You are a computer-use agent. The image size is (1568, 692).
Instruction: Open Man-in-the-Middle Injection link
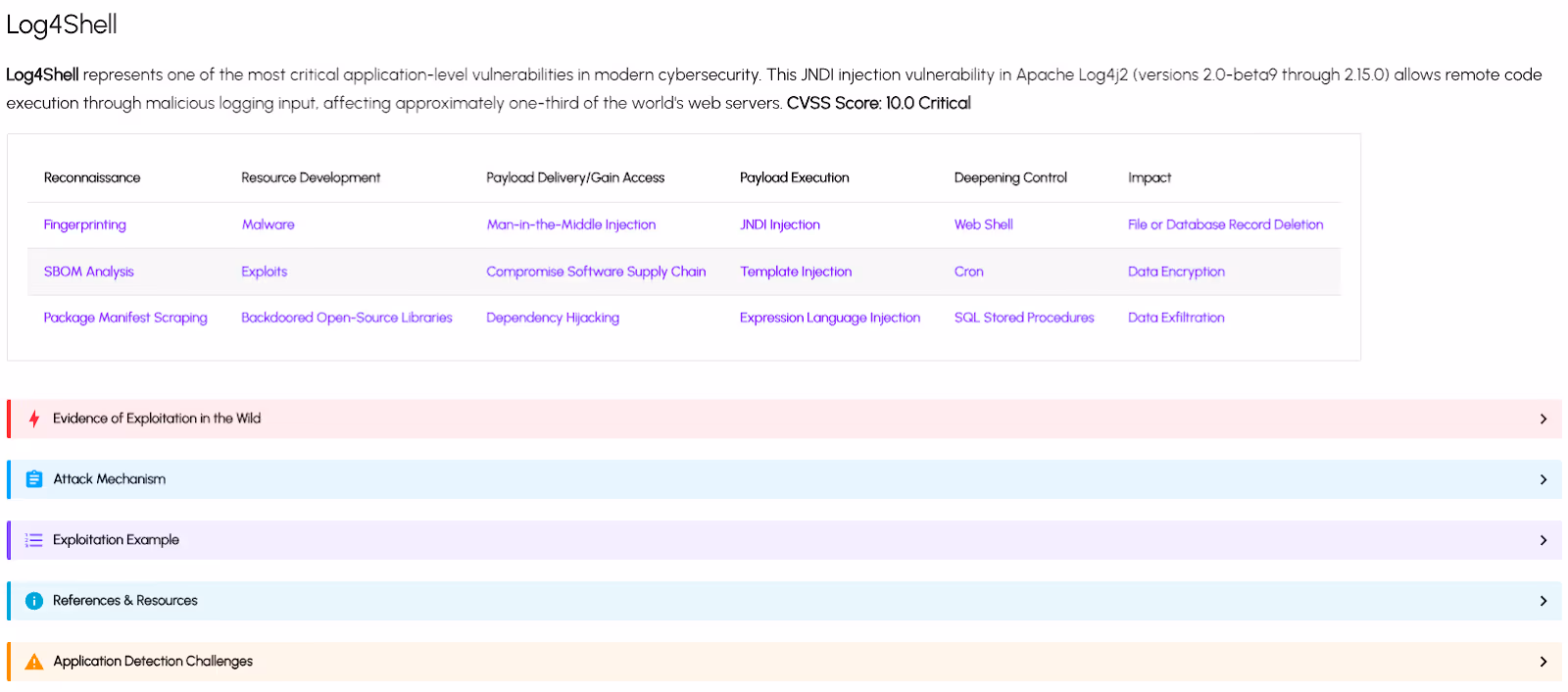(571, 224)
